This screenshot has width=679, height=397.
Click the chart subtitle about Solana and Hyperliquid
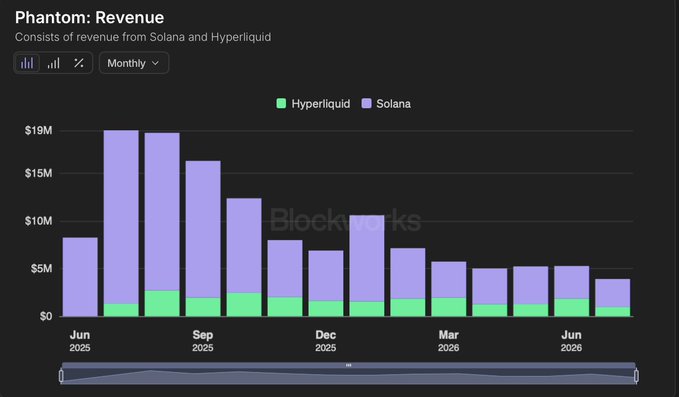pos(143,37)
